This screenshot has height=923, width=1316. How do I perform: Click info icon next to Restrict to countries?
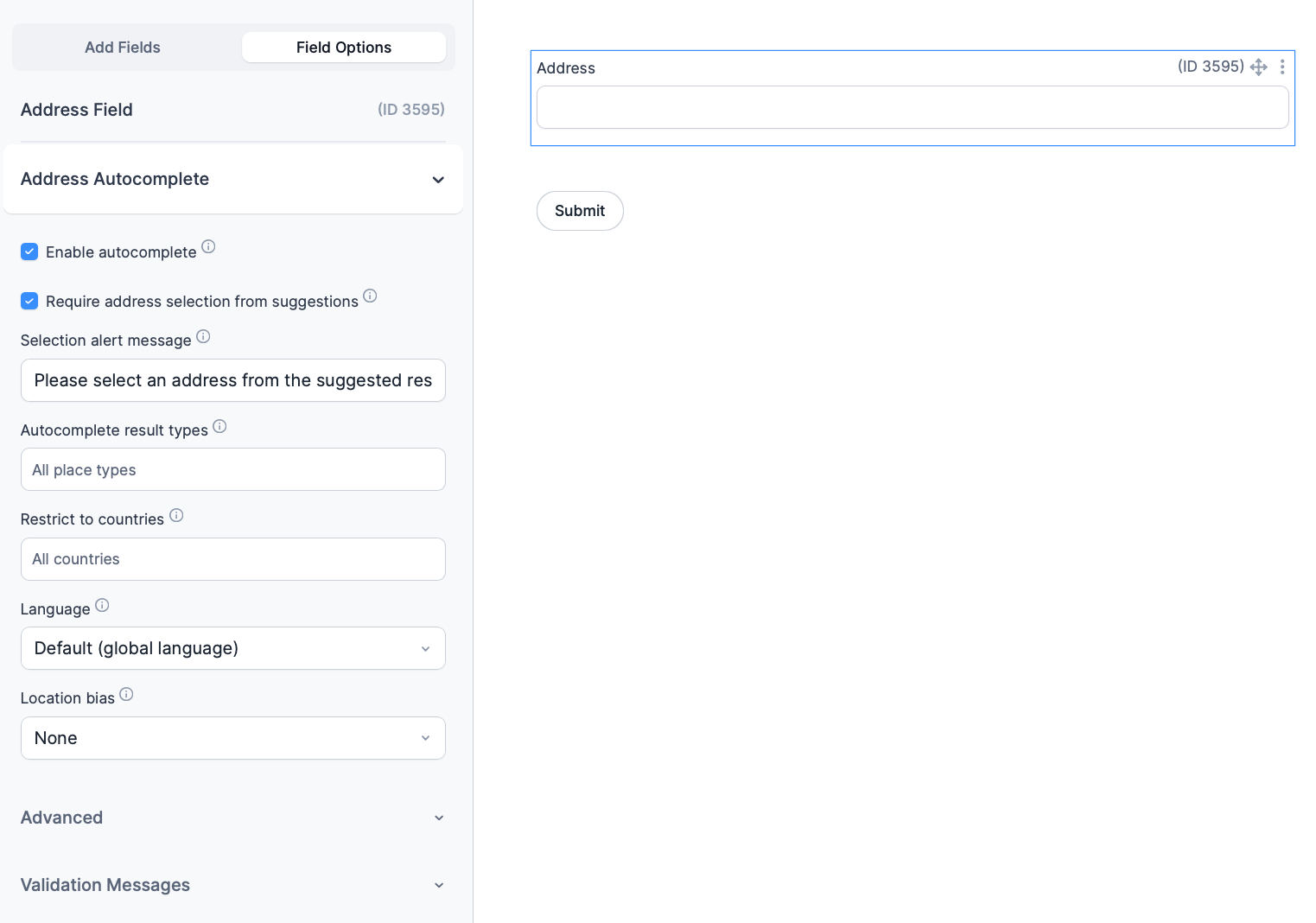pos(176,515)
